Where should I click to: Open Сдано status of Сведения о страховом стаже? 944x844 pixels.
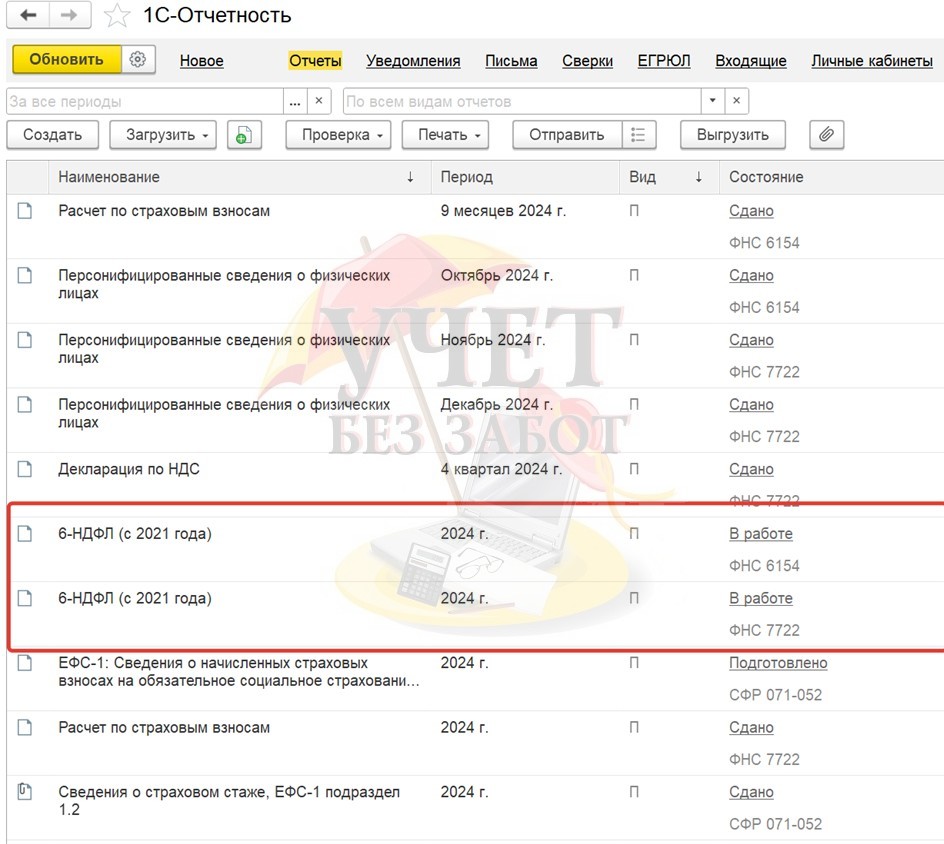(x=751, y=792)
